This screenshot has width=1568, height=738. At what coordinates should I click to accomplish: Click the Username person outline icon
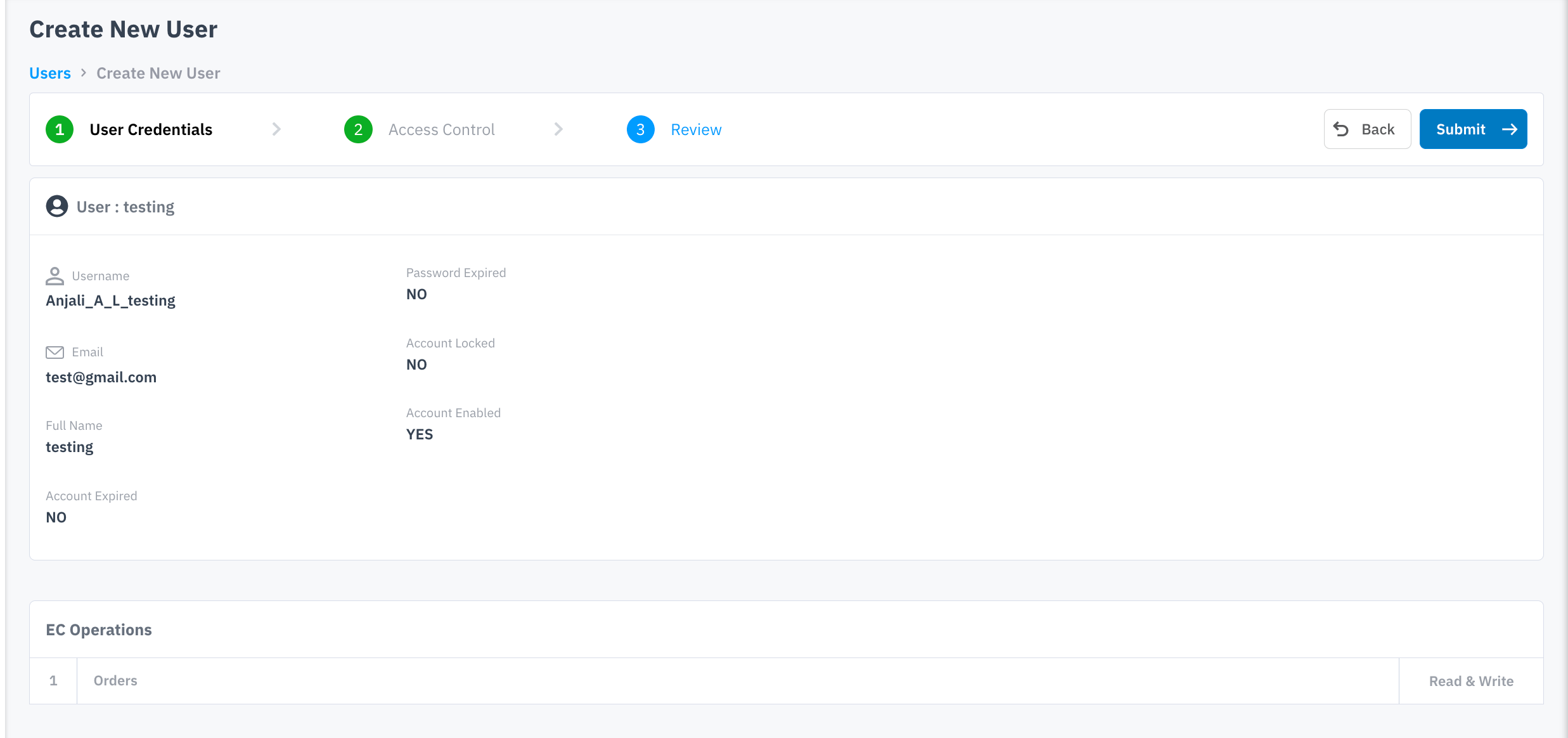click(x=55, y=276)
